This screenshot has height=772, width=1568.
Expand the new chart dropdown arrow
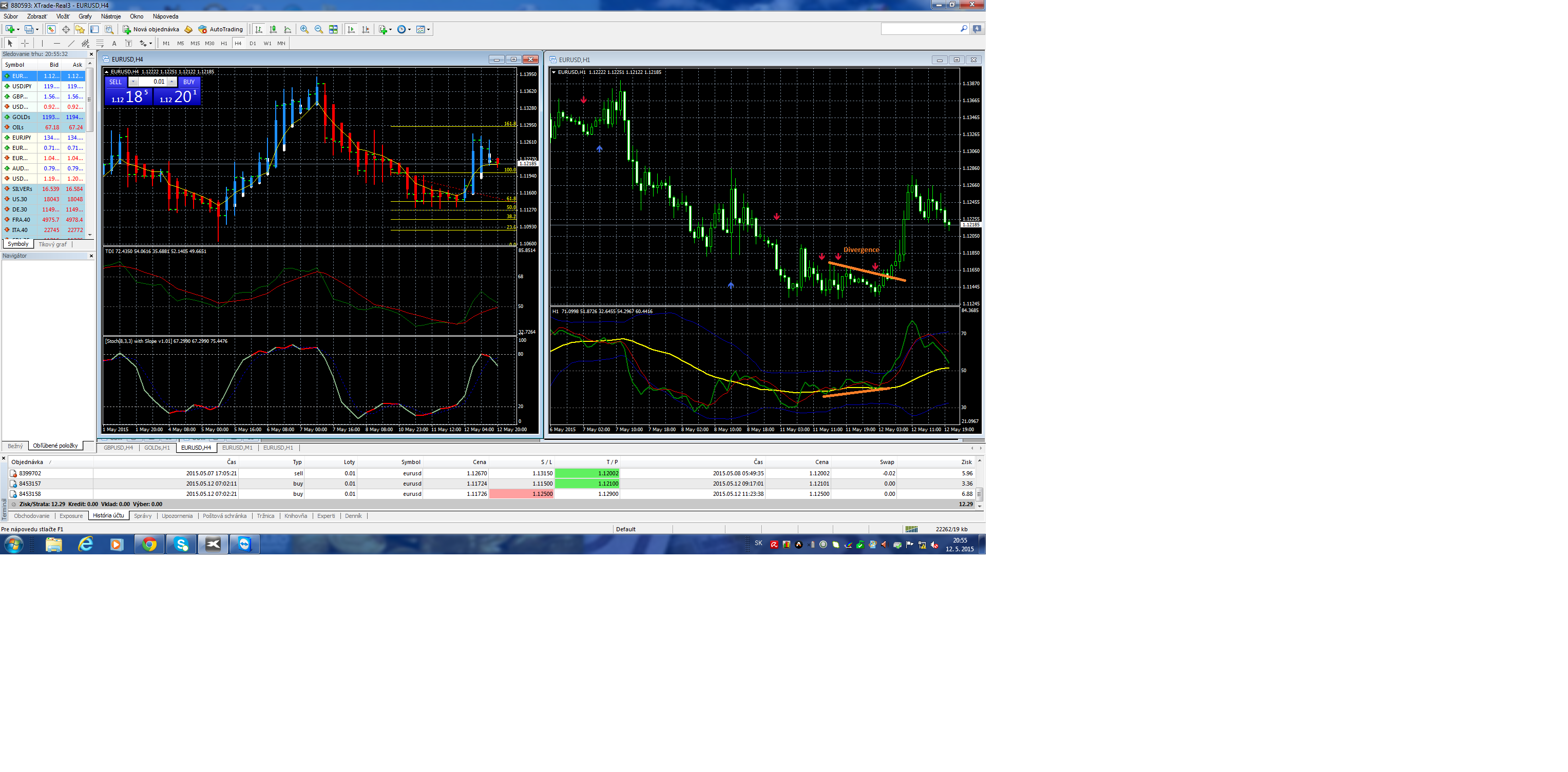[x=18, y=29]
